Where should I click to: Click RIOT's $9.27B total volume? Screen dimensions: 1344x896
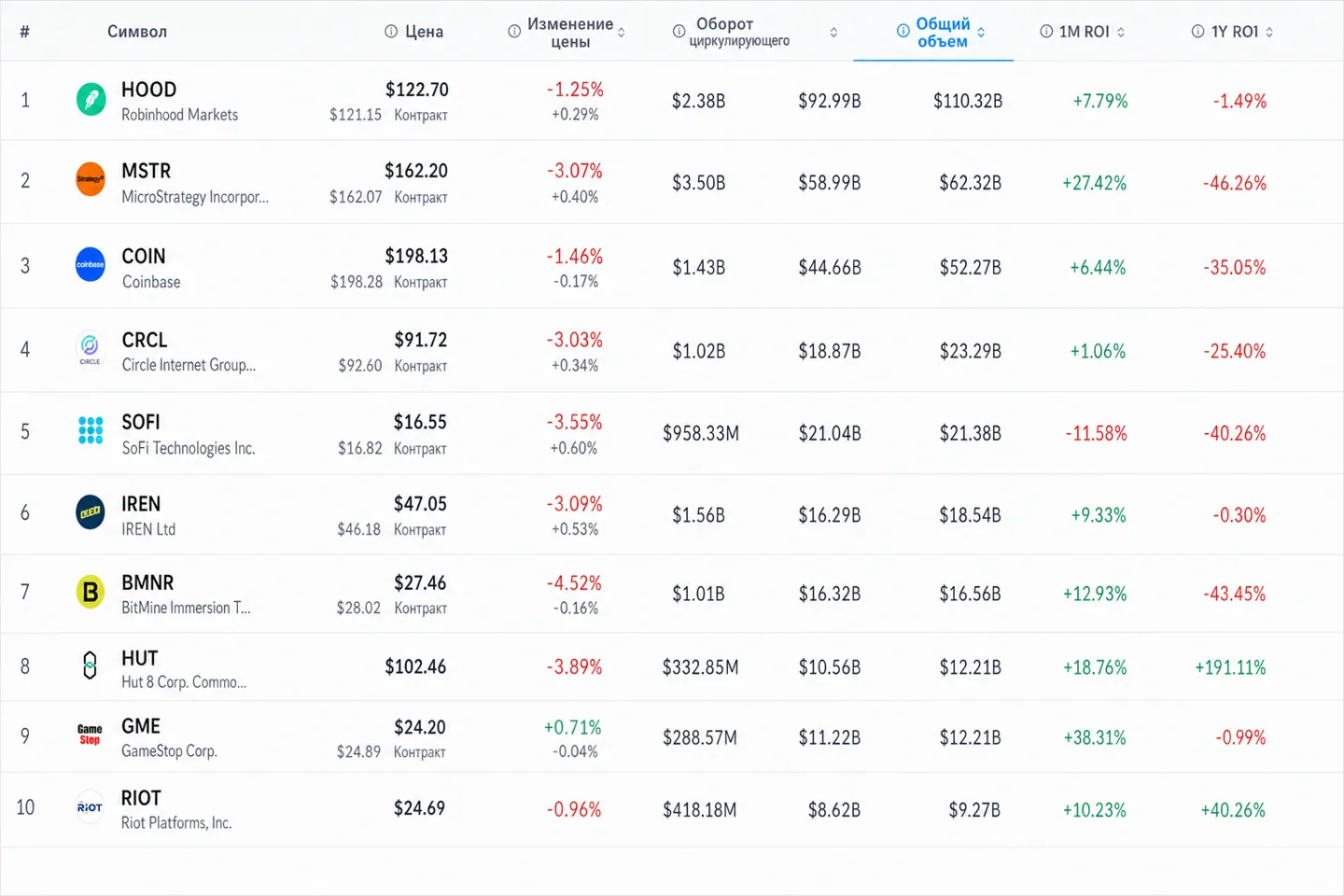click(974, 810)
